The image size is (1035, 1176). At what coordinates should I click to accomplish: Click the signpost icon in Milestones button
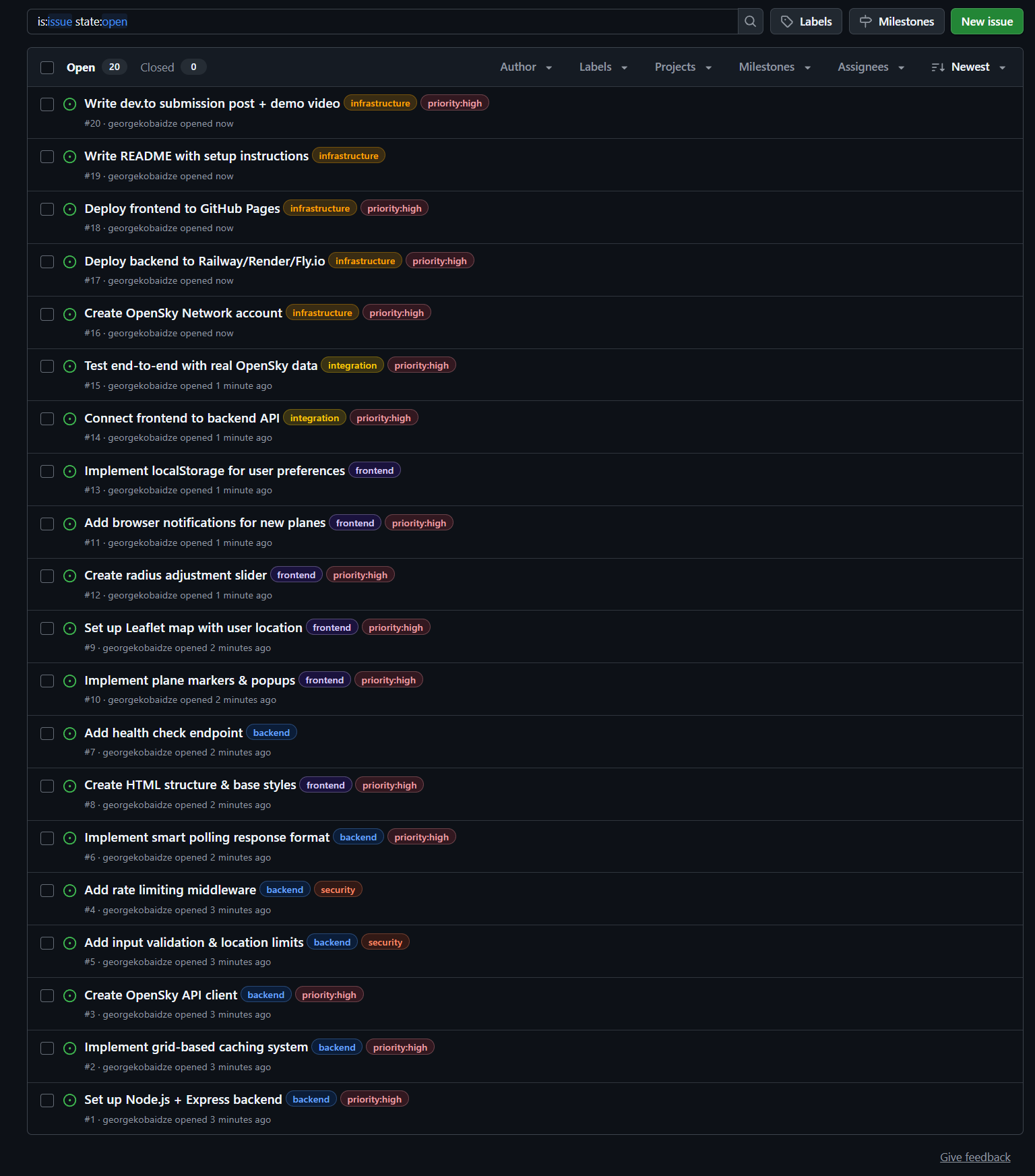click(866, 22)
